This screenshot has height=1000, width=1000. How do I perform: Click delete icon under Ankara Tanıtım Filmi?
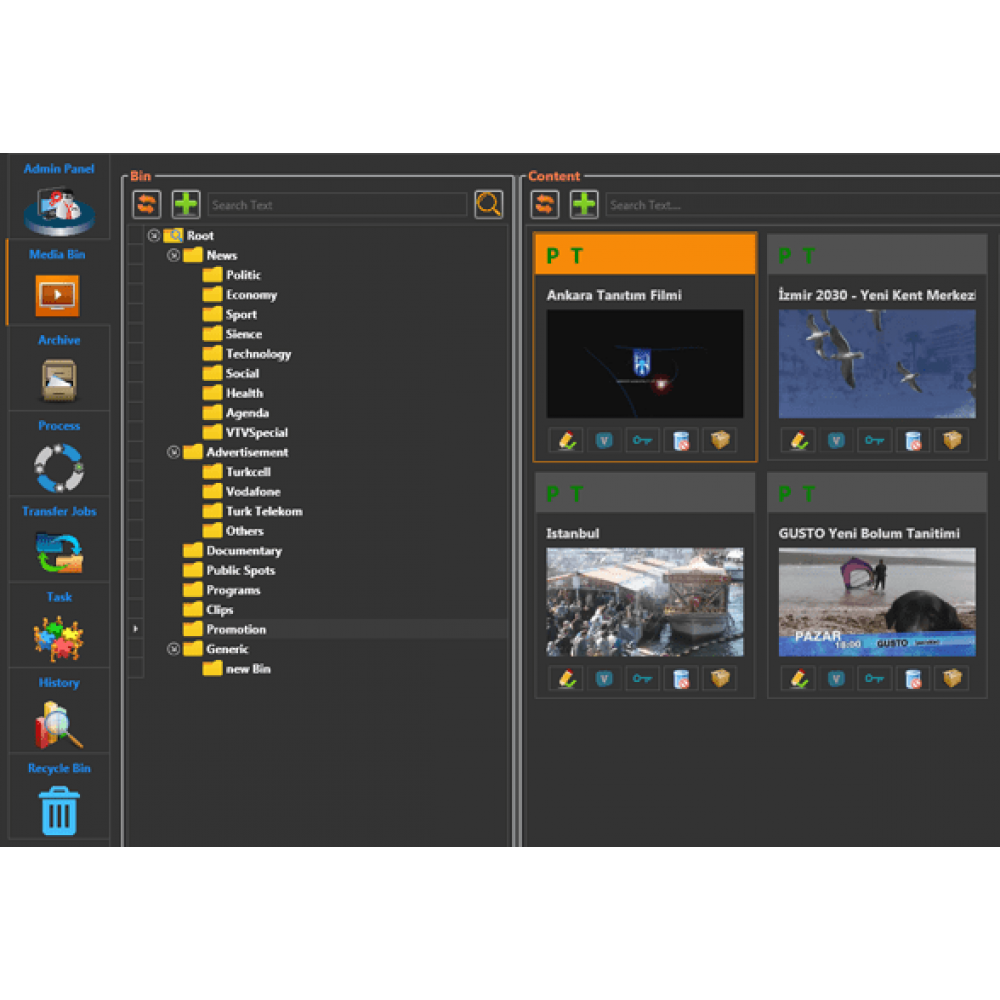(681, 441)
